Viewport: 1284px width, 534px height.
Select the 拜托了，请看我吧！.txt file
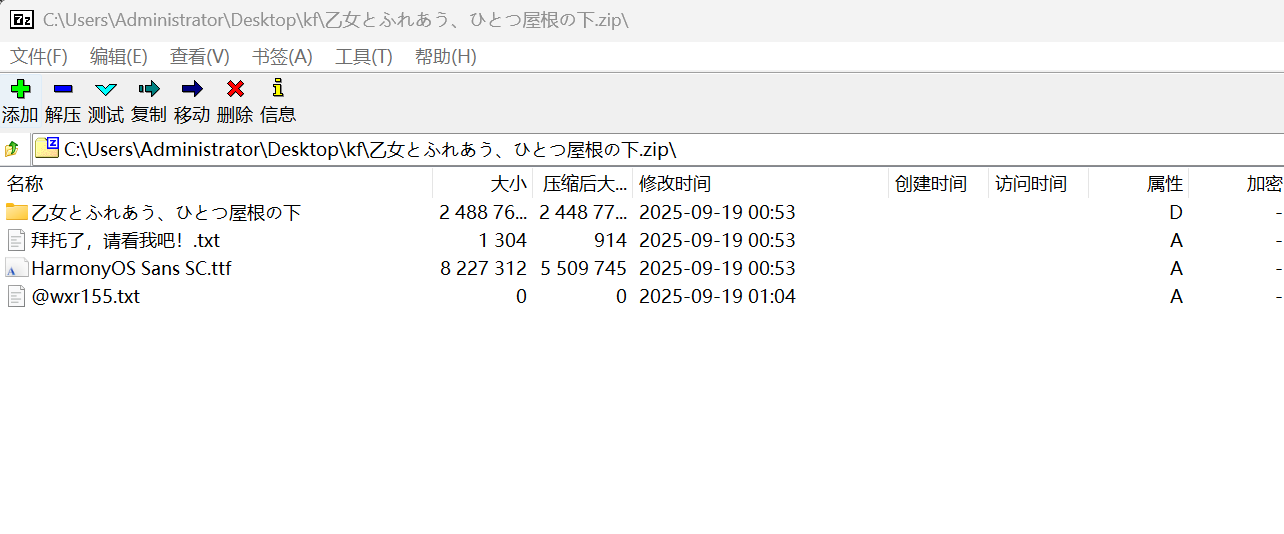[125, 241]
